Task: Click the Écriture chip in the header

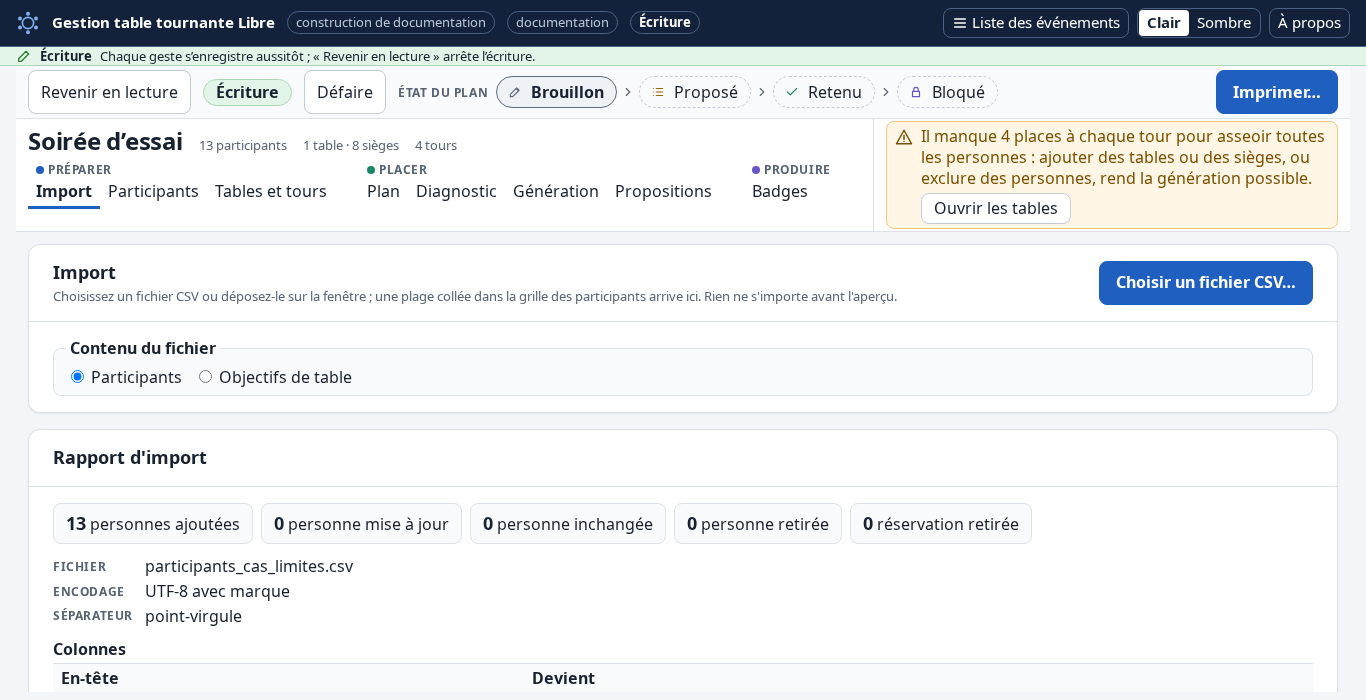Action: [x=665, y=23]
